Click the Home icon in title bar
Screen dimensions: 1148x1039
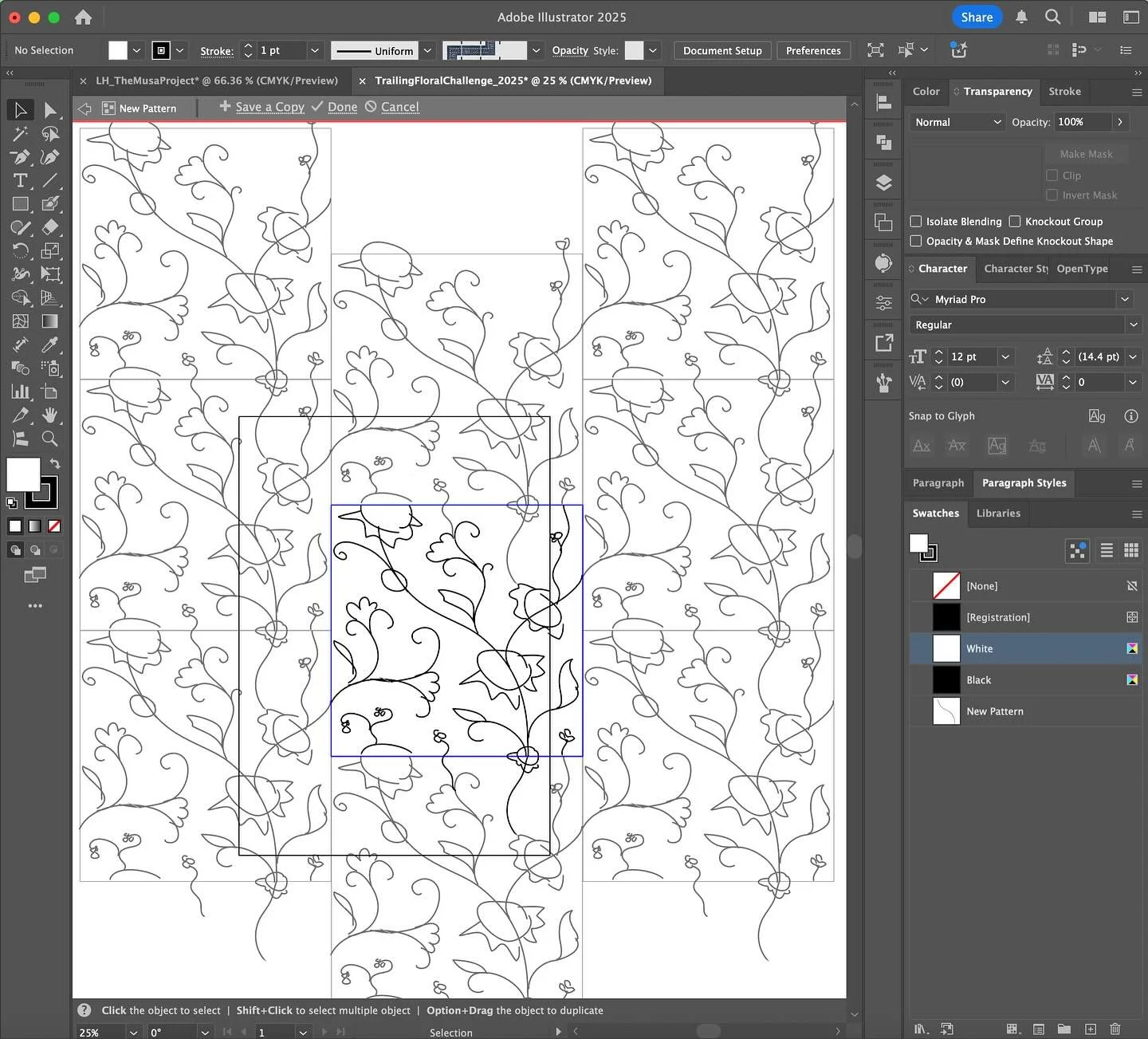[x=83, y=17]
